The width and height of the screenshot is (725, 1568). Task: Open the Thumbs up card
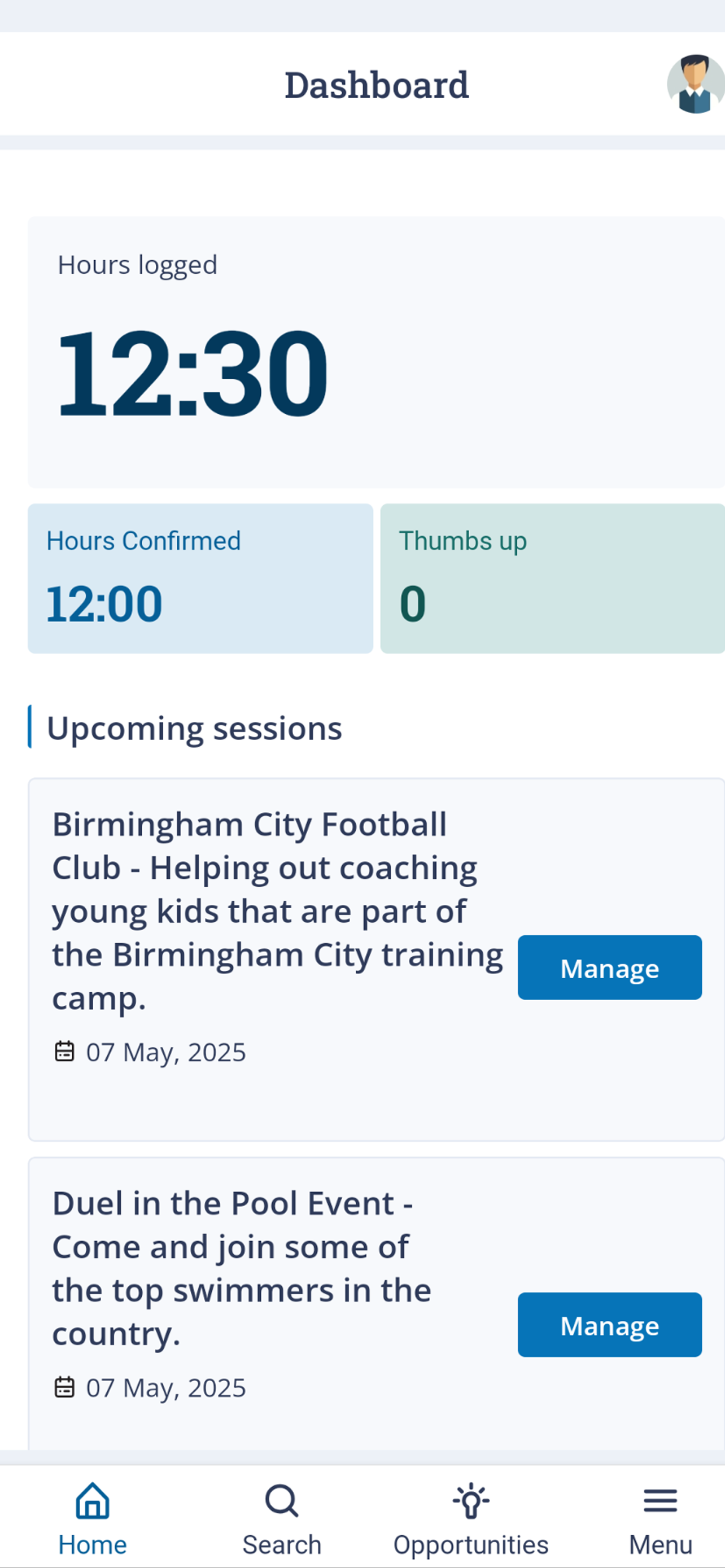(553, 578)
